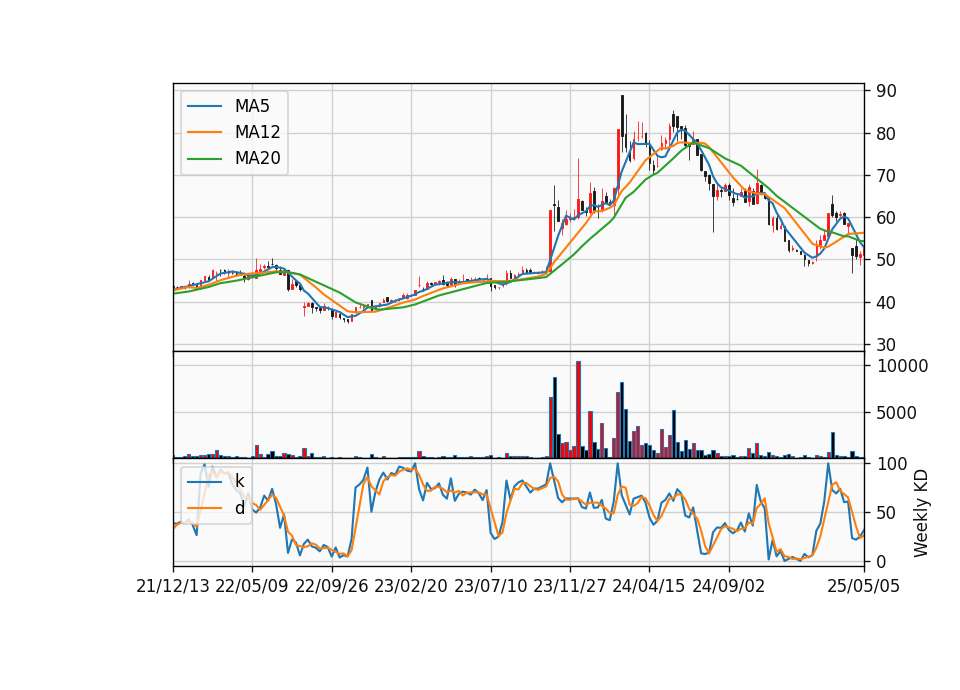
Task: Click the green MA20 legend line sample
Action: [204, 158]
